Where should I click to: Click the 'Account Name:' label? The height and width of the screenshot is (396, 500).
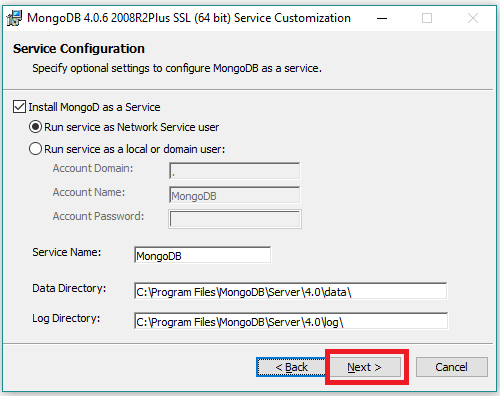89,192
